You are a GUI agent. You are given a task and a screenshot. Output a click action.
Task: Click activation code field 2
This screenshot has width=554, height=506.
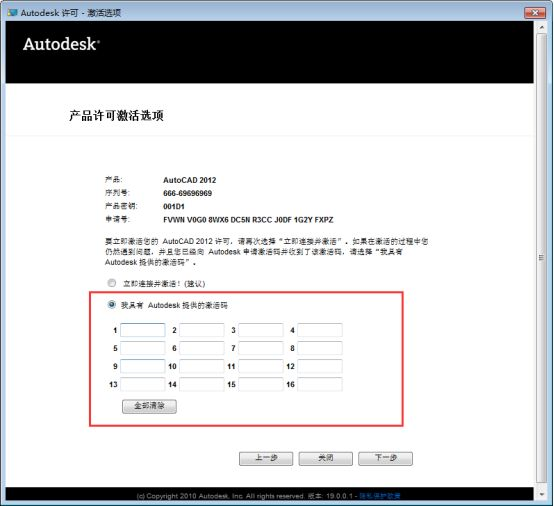[202, 330]
